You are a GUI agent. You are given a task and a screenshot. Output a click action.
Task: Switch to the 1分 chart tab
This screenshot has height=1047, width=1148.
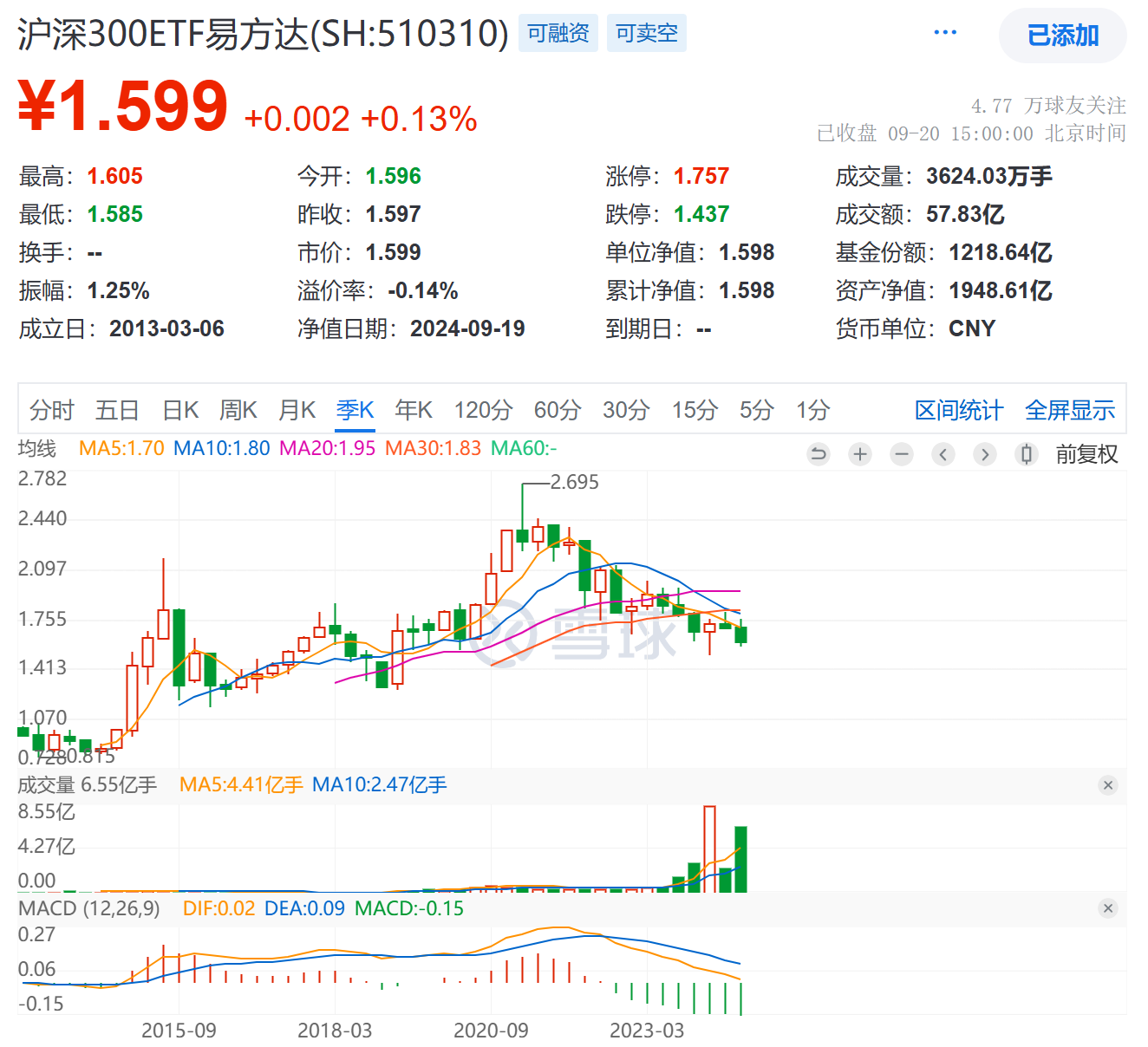click(x=813, y=410)
